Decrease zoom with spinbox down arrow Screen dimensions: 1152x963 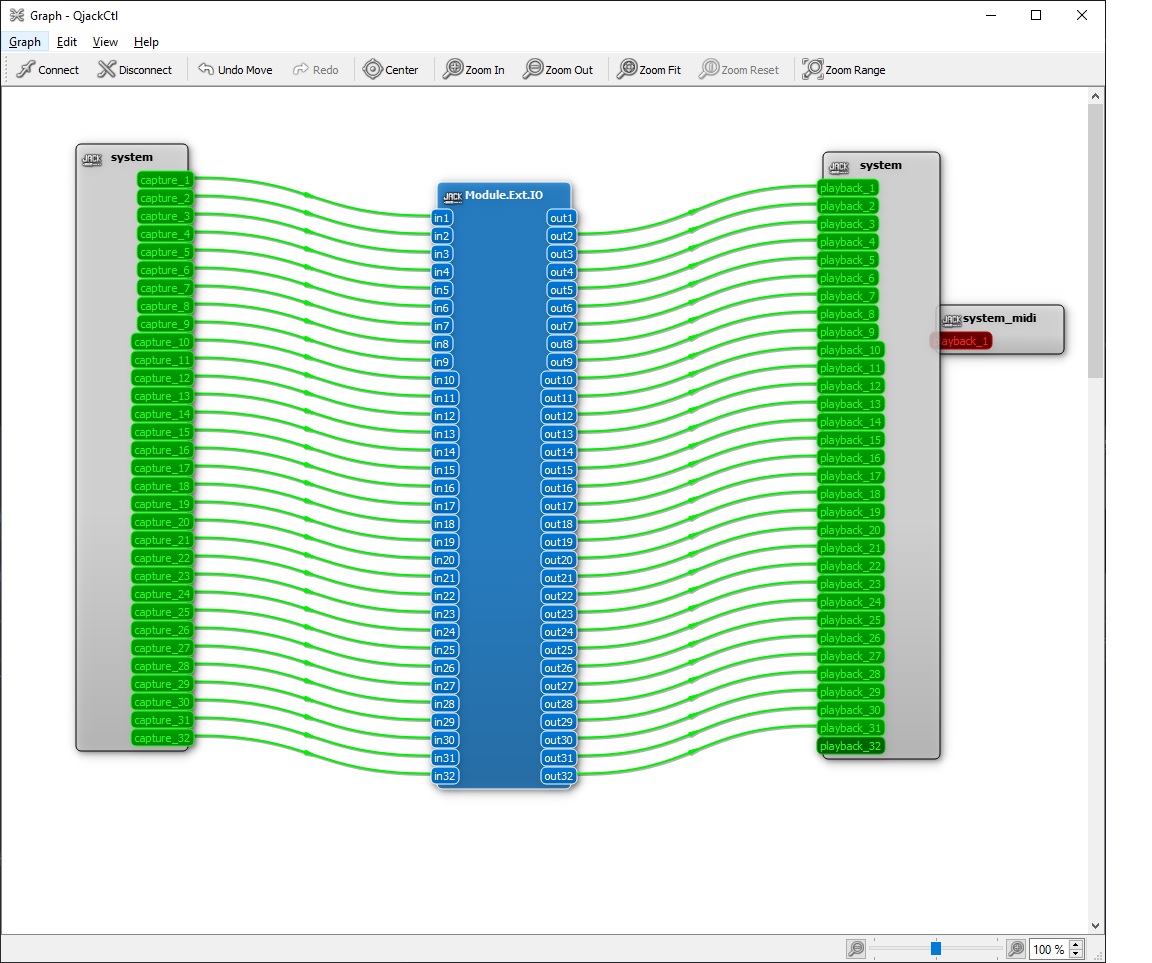(x=1076, y=953)
